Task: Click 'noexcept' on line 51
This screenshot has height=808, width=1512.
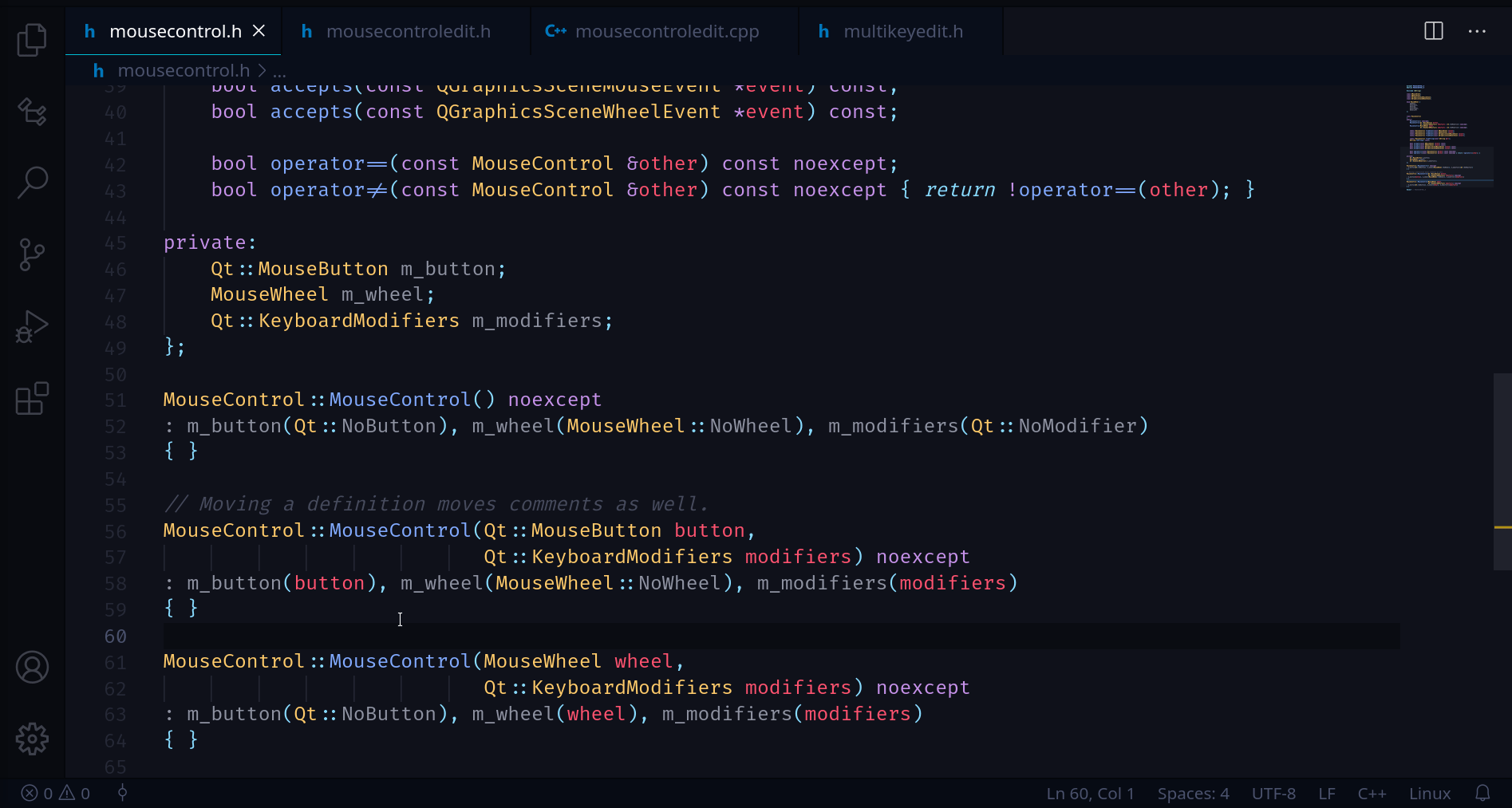Action: click(x=555, y=400)
